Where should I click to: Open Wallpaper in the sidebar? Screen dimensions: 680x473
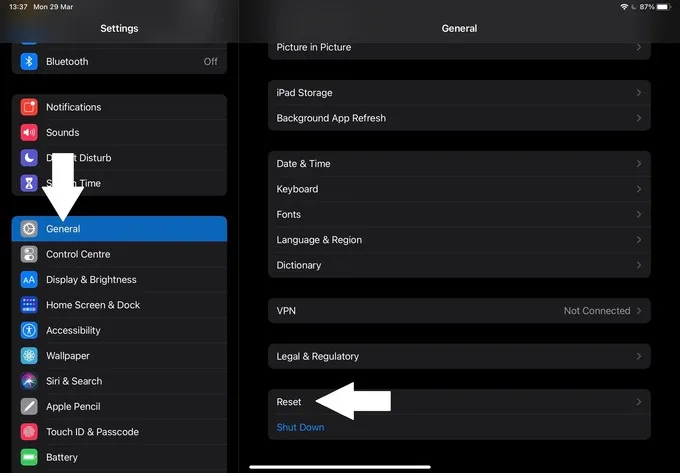coord(119,356)
